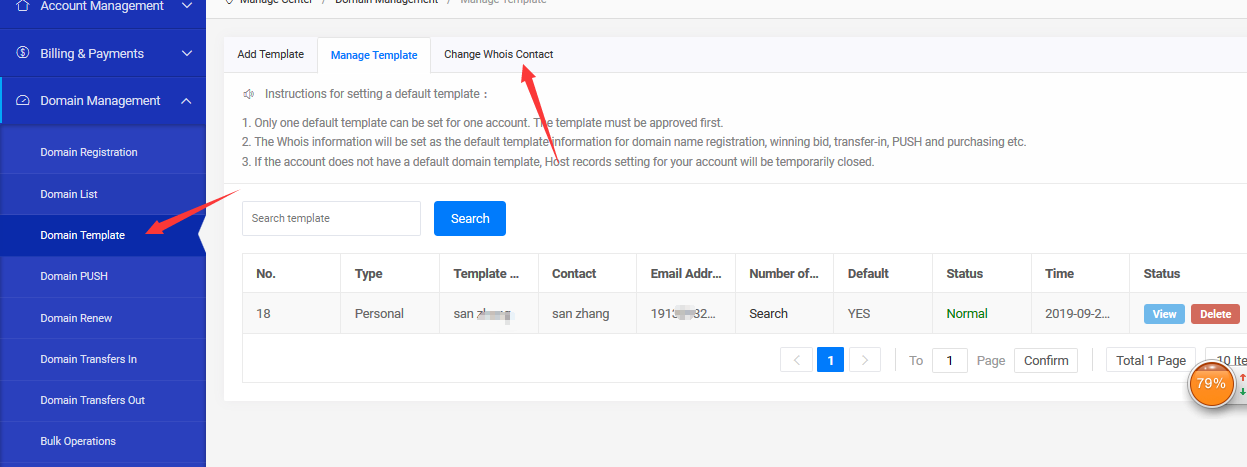This screenshot has width=1247, height=467.
Task: Expand the Account Management menu chevron
Action: pyautogui.click(x=186, y=6)
